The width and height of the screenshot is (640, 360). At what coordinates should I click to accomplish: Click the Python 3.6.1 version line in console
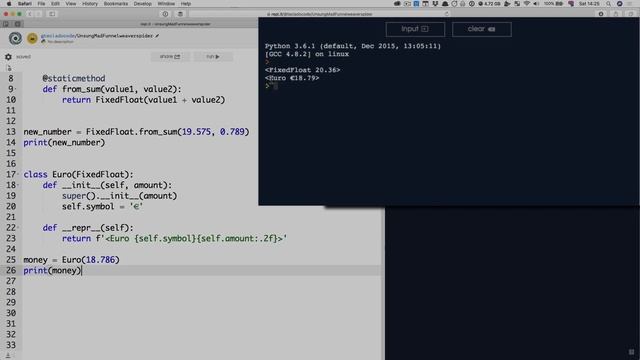coord(353,46)
